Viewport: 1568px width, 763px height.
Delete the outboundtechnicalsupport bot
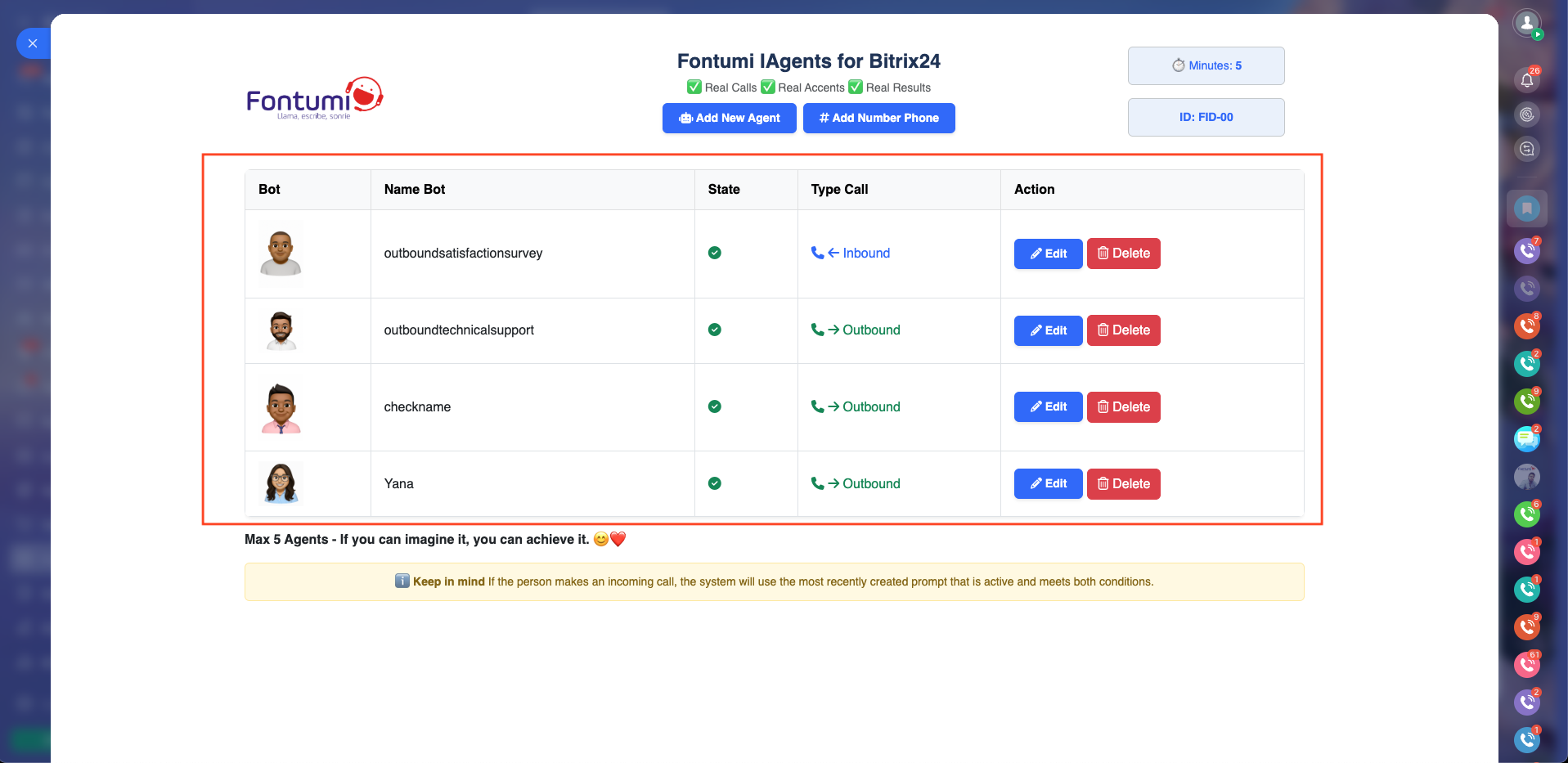coord(1123,330)
